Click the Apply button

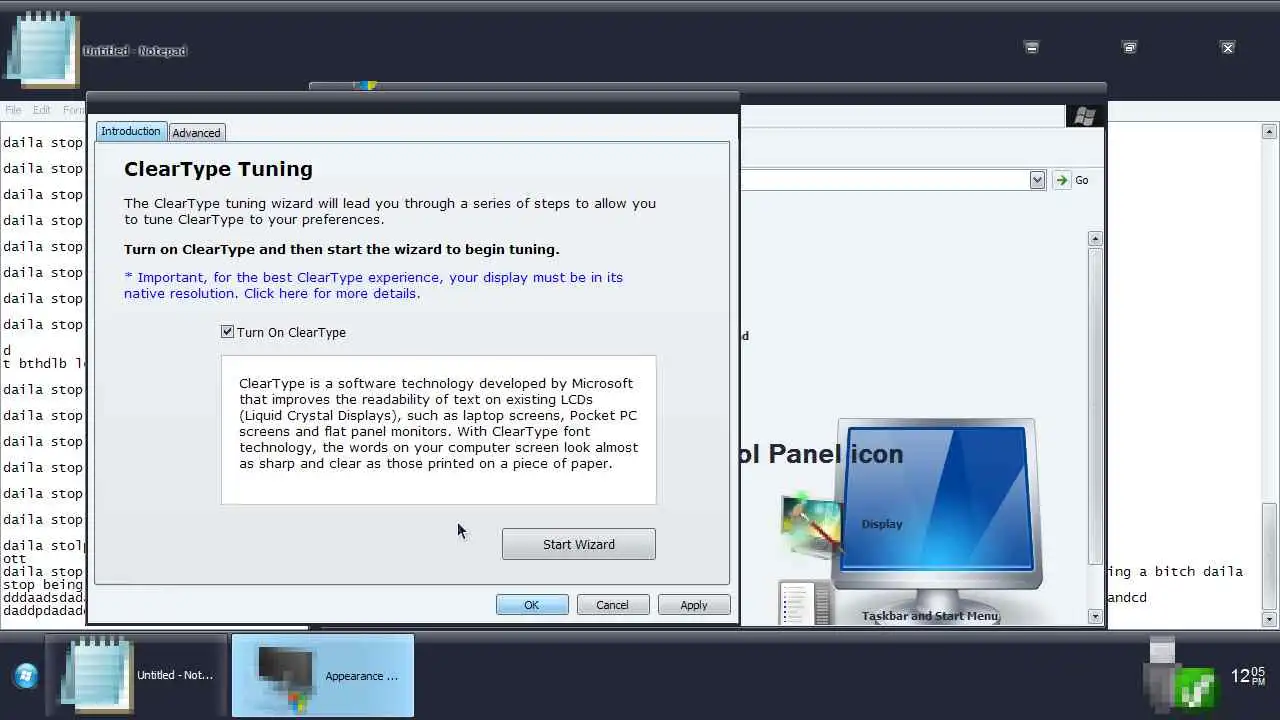[x=694, y=605]
